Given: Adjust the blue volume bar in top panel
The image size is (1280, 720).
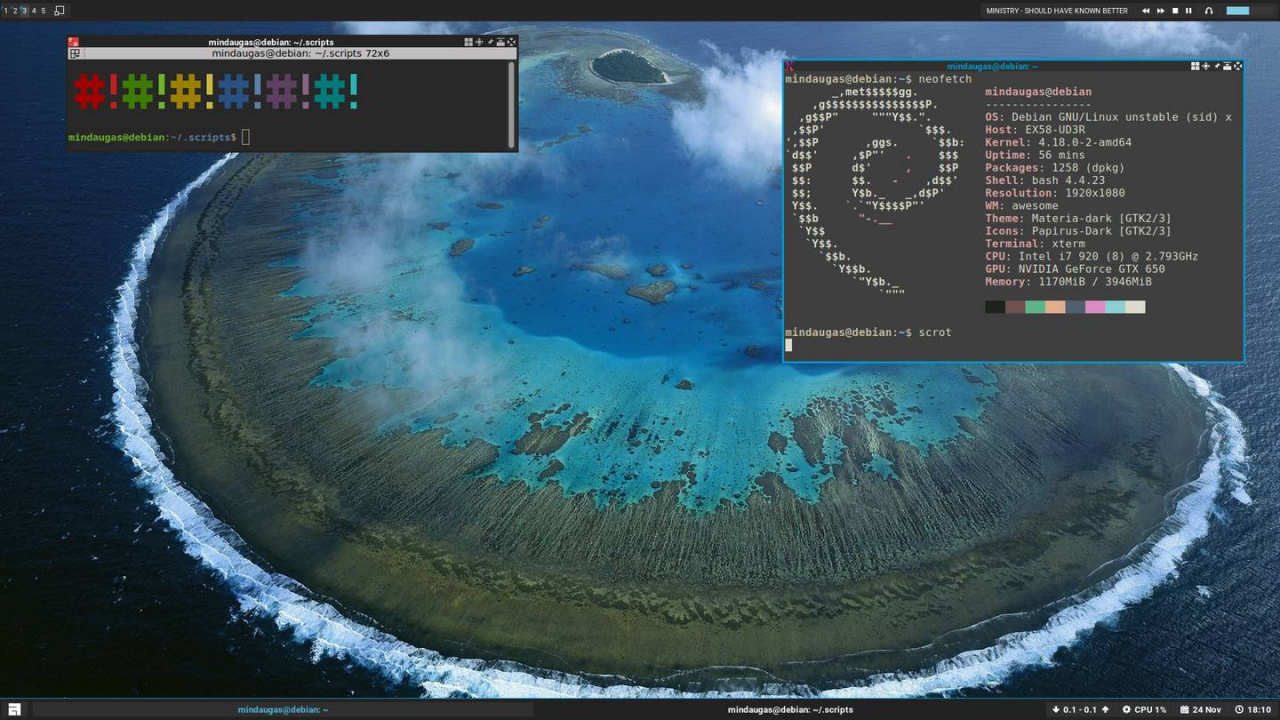Looking at the screenshot, I should pos(1238,10).
